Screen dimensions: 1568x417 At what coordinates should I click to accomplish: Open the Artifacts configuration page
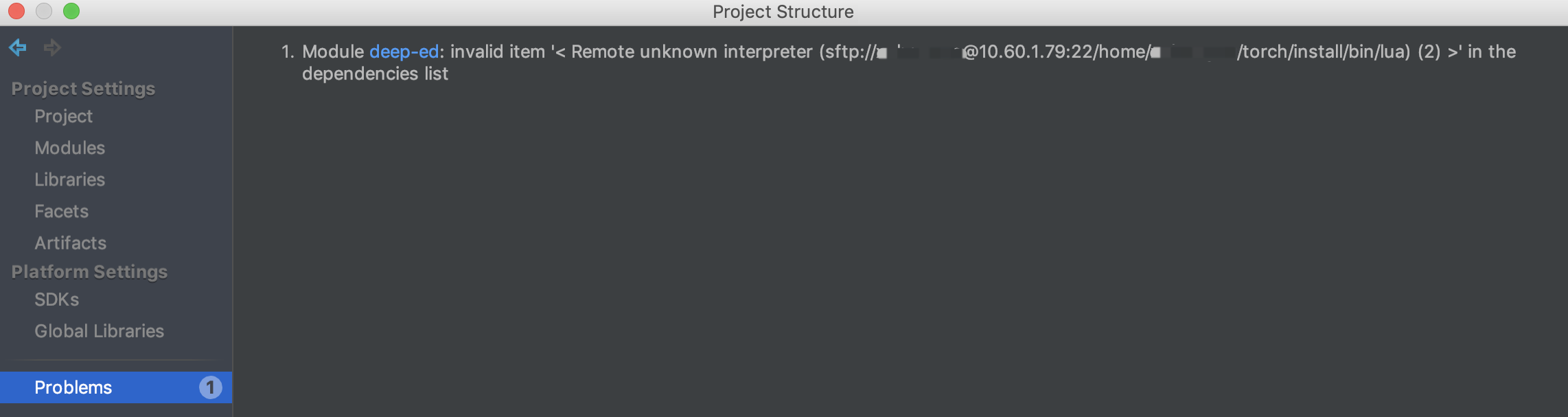click(70, 243)
